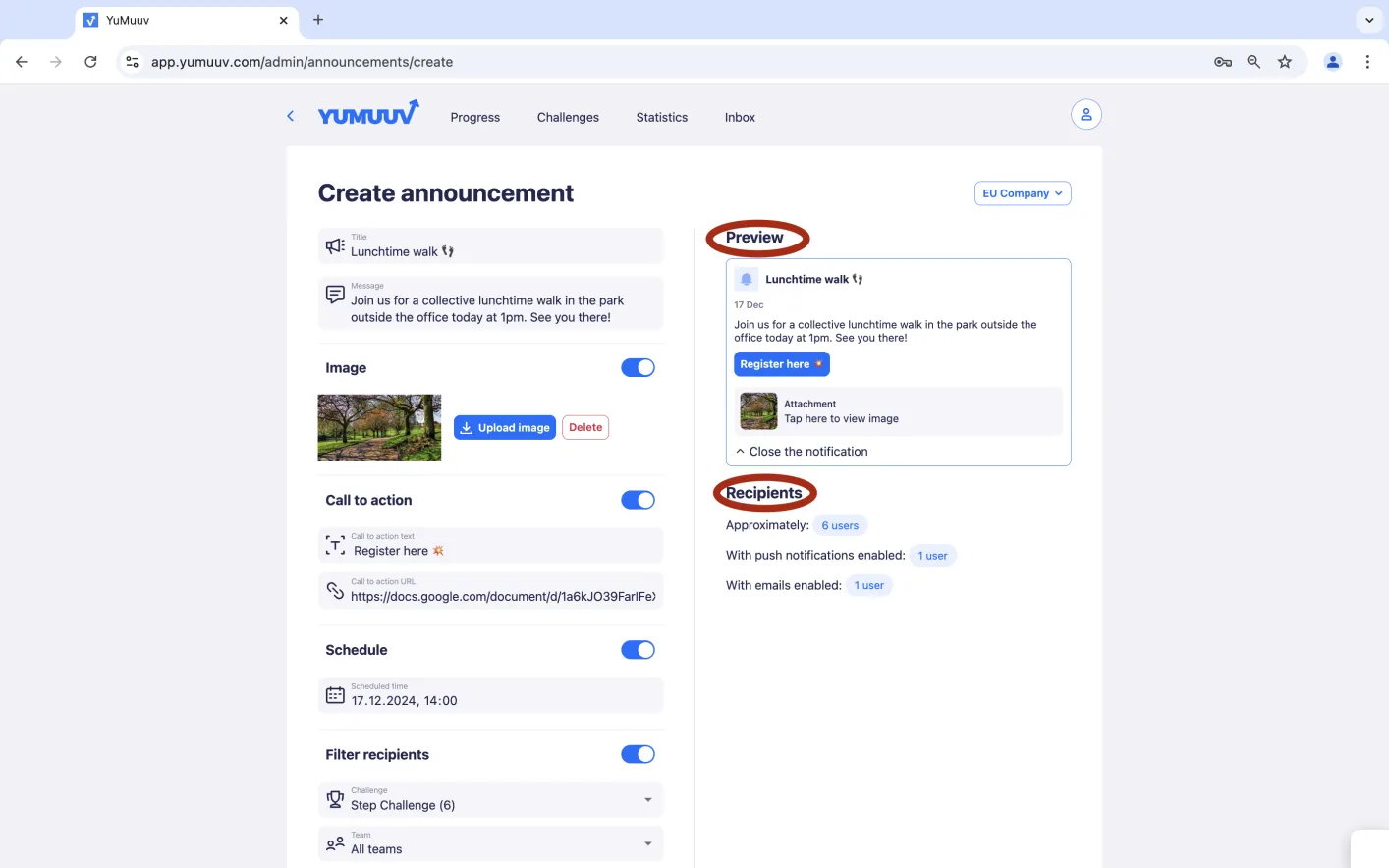
Task: Click the link icon beside URL
Action: pyautogui.click(x=335, y=590)
